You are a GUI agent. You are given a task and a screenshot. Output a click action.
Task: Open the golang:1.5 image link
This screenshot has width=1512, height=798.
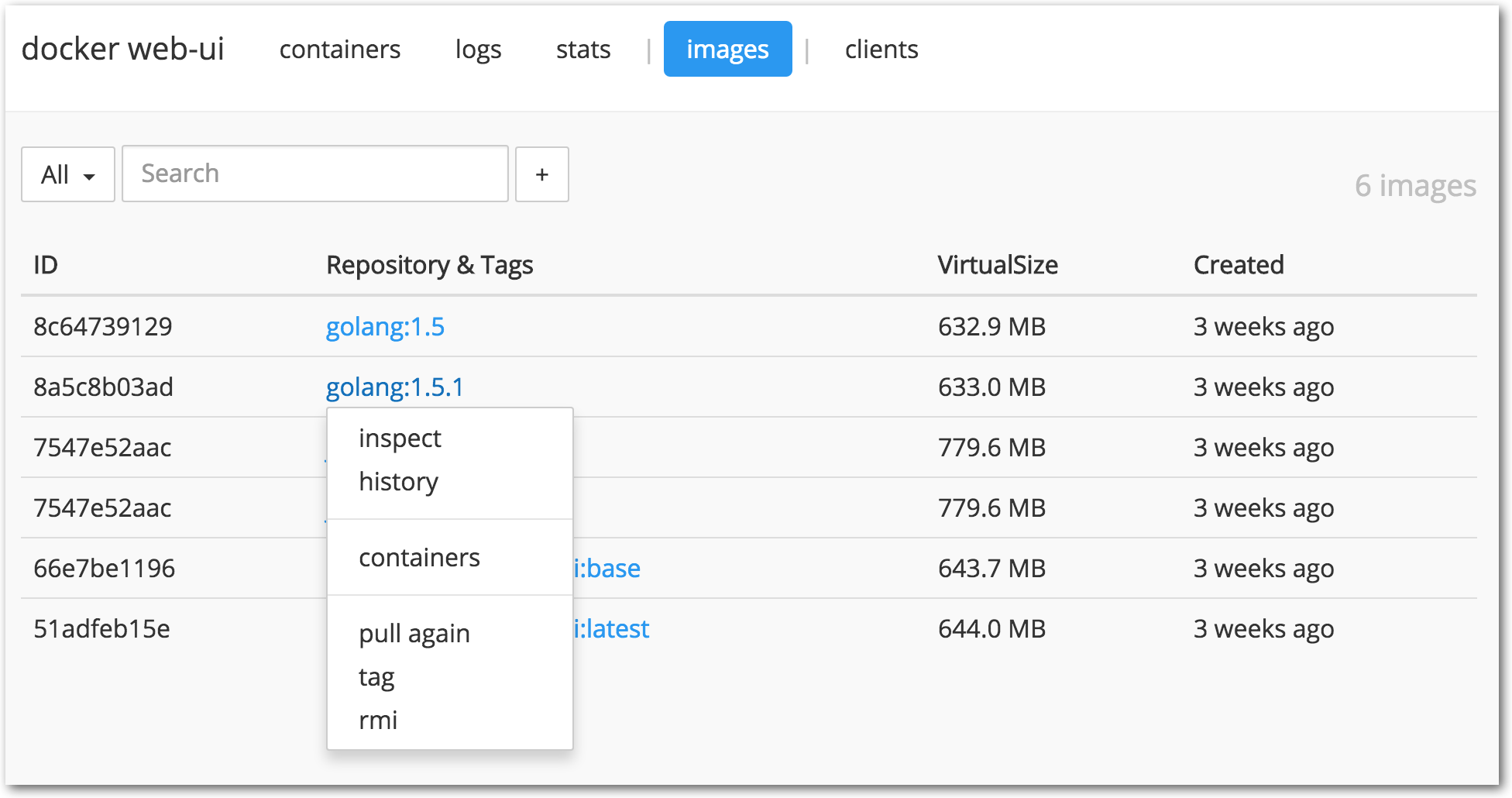[385, 327]
